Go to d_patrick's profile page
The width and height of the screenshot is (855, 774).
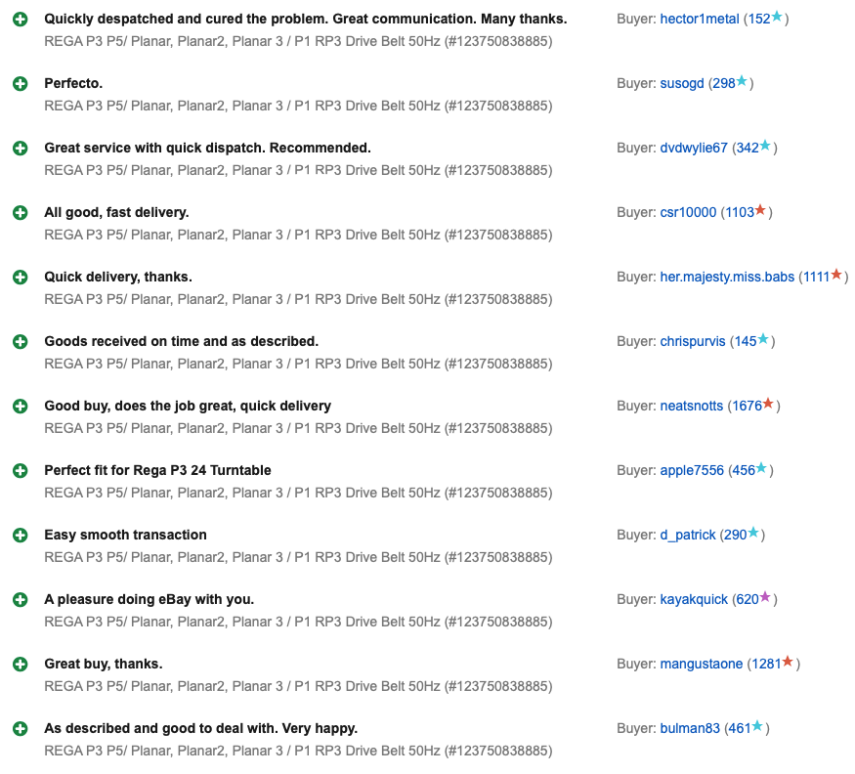tap(687, 535)
